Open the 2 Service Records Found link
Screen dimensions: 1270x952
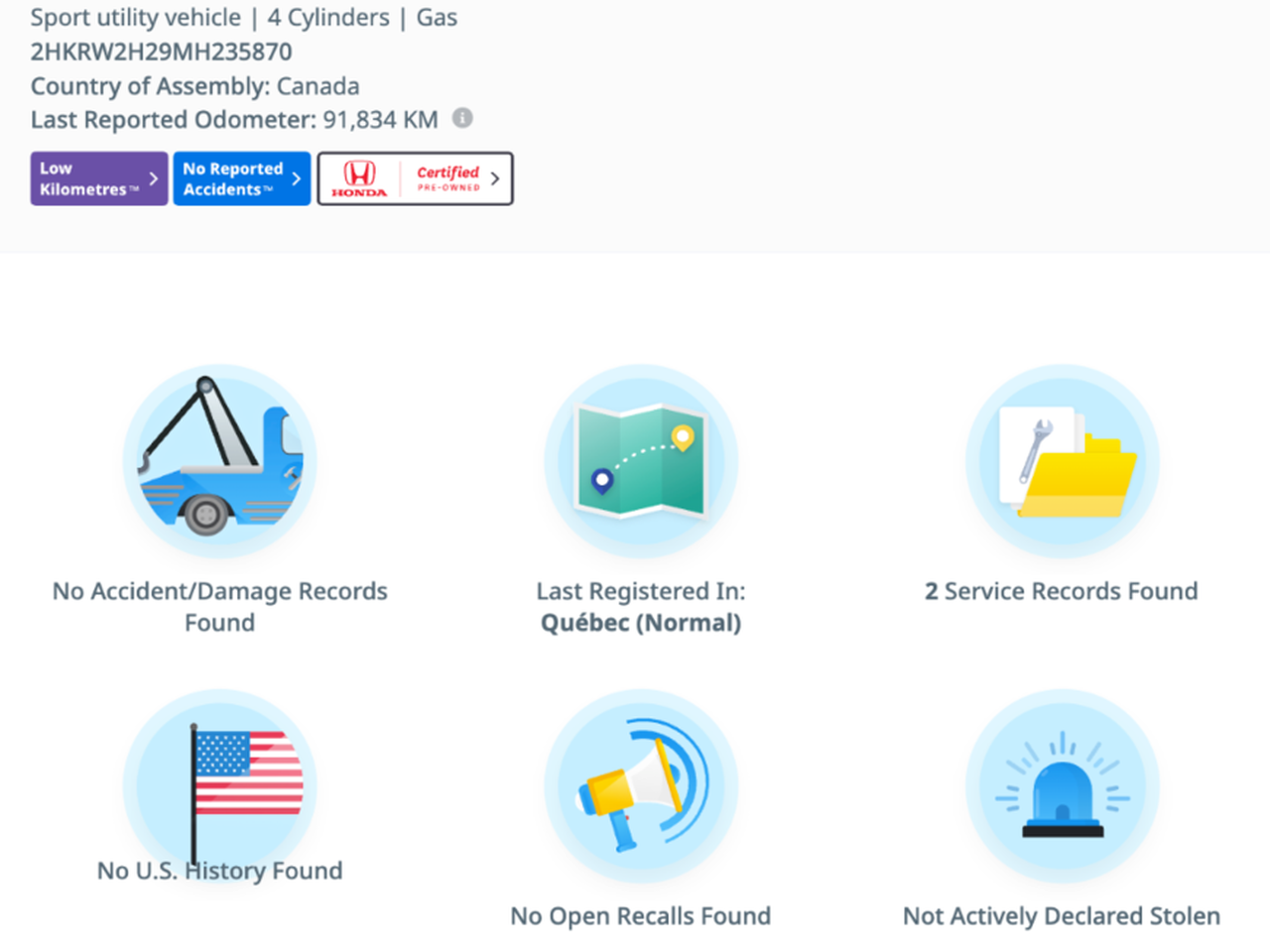pos(1062,591)
